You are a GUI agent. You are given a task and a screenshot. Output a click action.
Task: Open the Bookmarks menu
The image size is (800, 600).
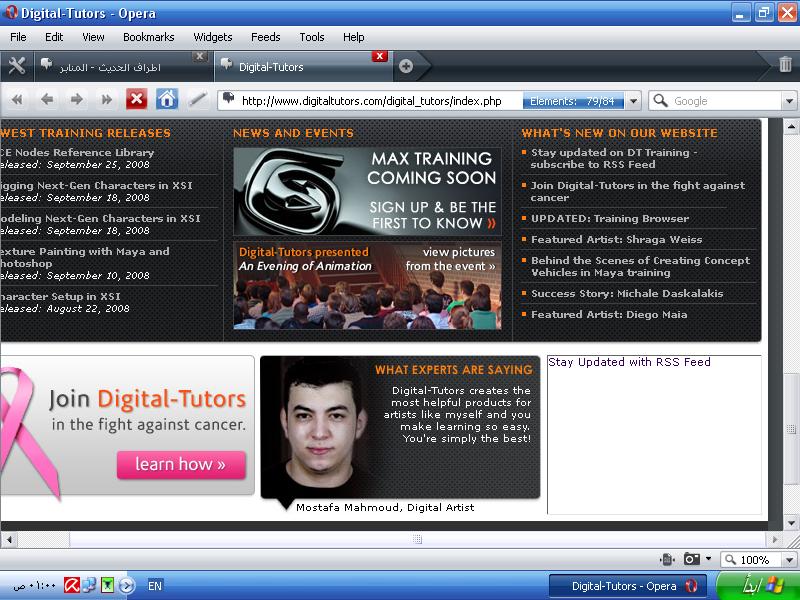coord(148,37)
